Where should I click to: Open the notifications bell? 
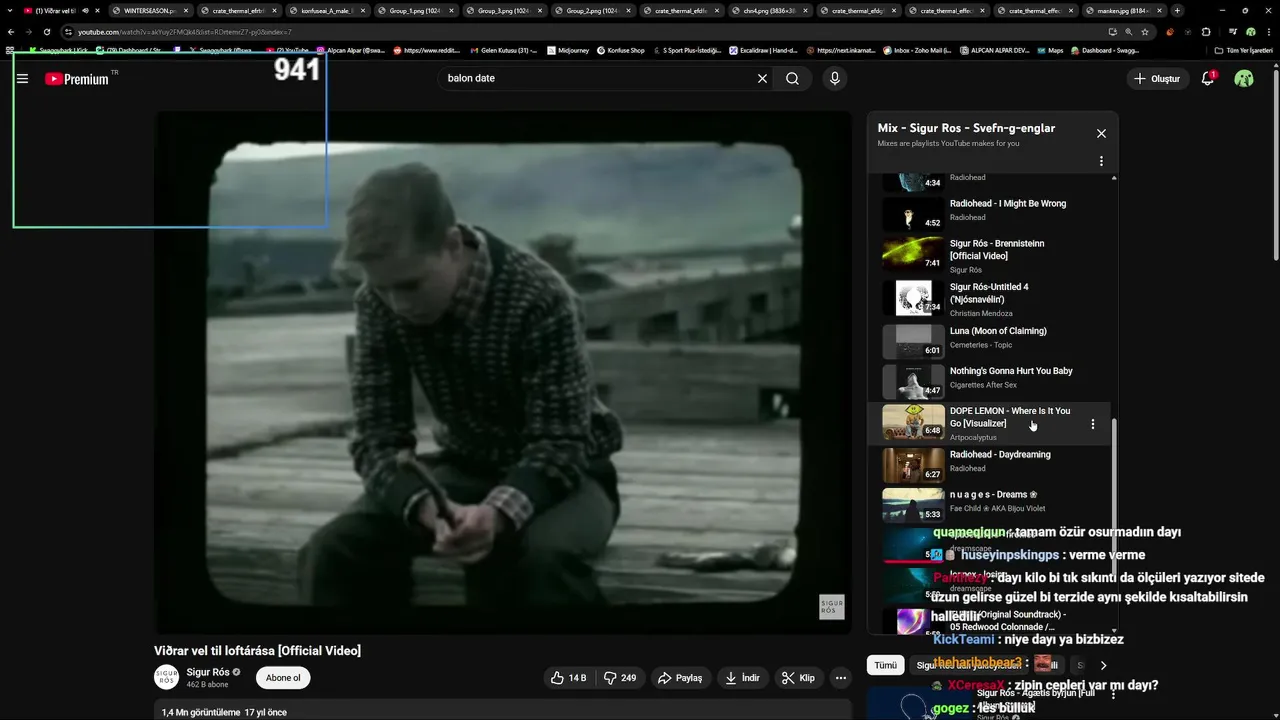click(x=1208, y=78)
